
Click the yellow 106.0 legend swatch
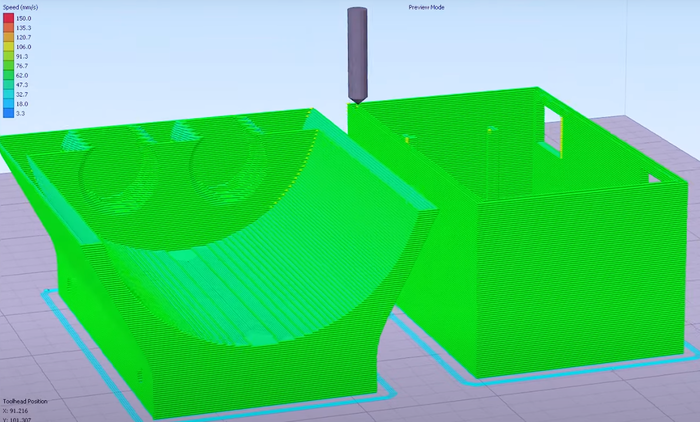(x=7, y=47)
